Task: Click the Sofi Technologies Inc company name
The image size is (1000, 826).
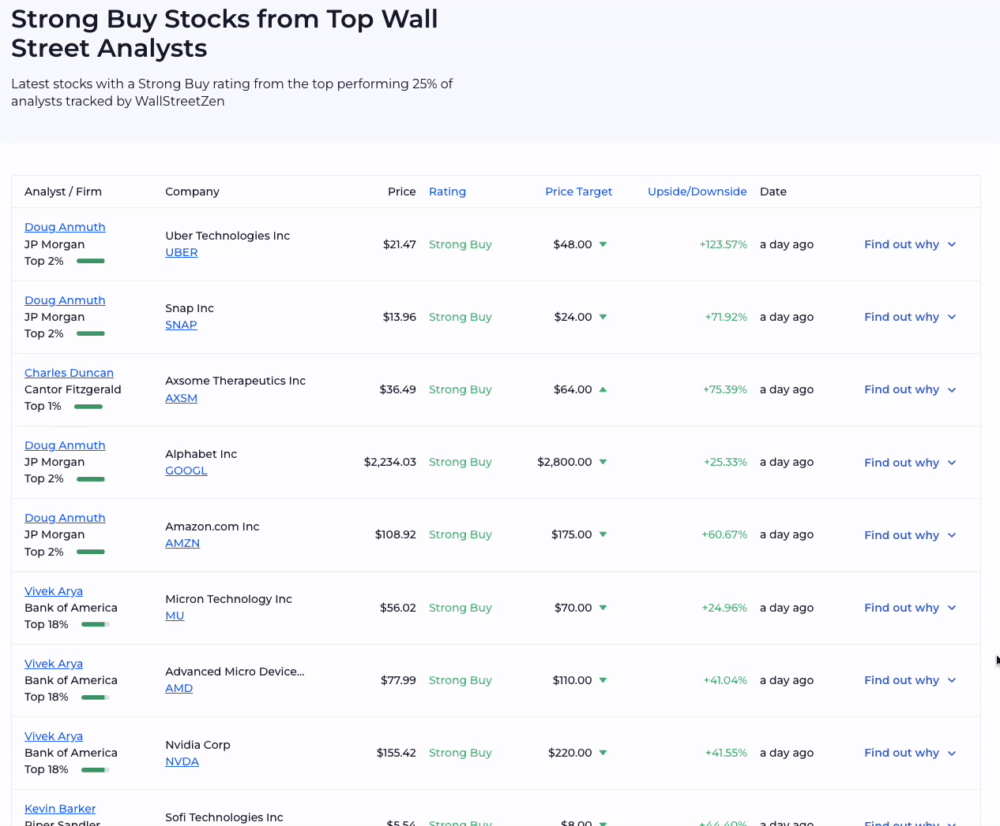Action: pyautogui.click(x=224, y=817)
